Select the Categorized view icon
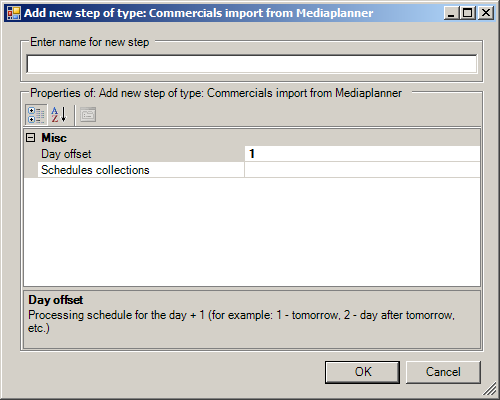This screenshot has width=500, height=400. tap(36, 115)
